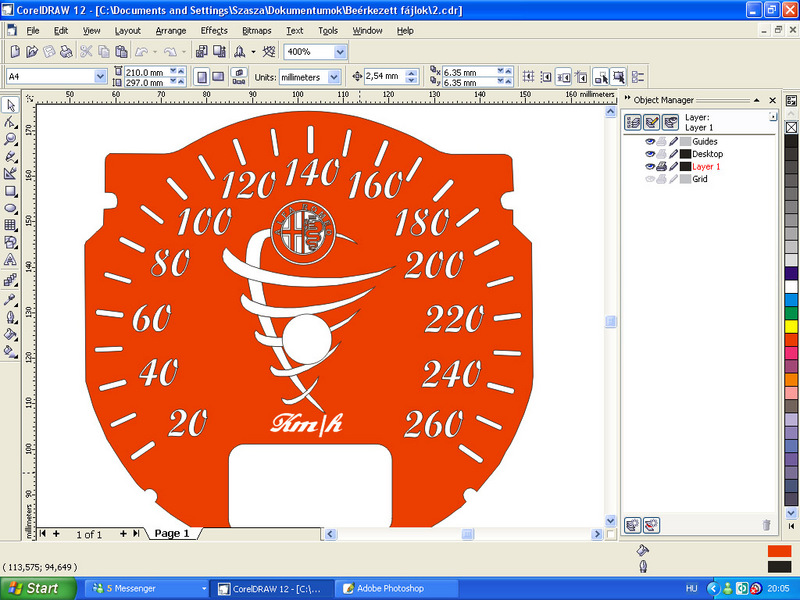Select the Smart Drawing tool
This screenshot has height=600, width=800.
10,174
